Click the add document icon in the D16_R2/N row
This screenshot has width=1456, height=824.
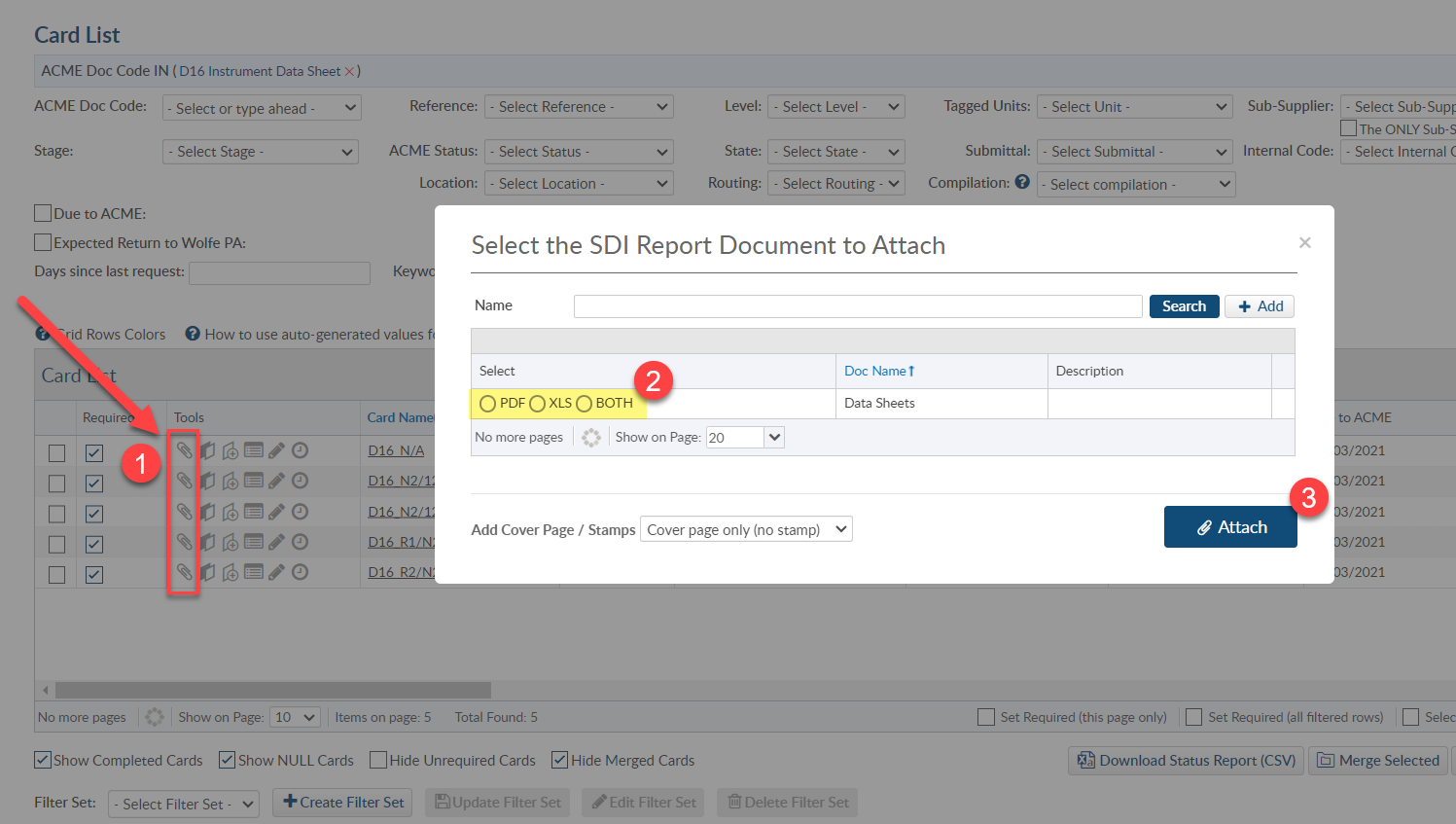click(231, 572)
